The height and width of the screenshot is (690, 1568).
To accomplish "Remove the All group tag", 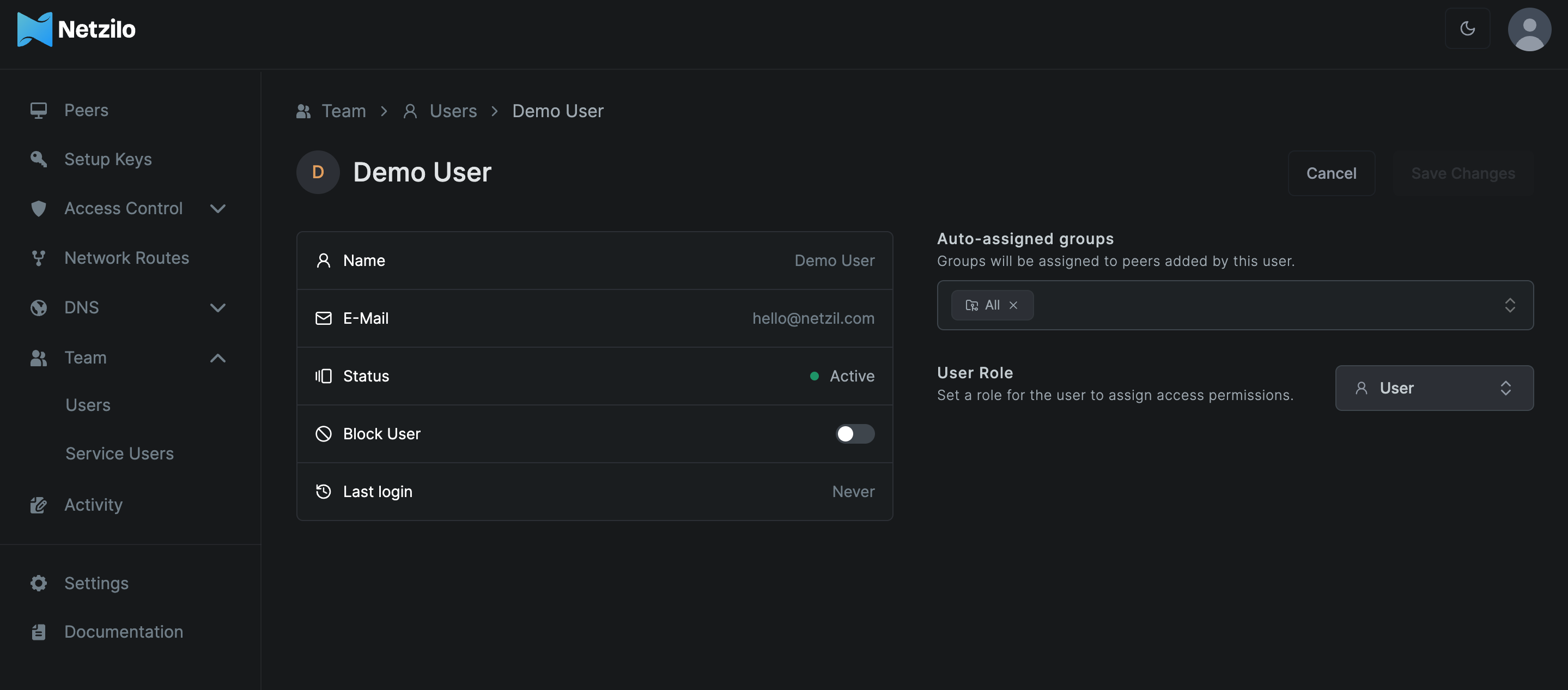I will (1013, 305).
